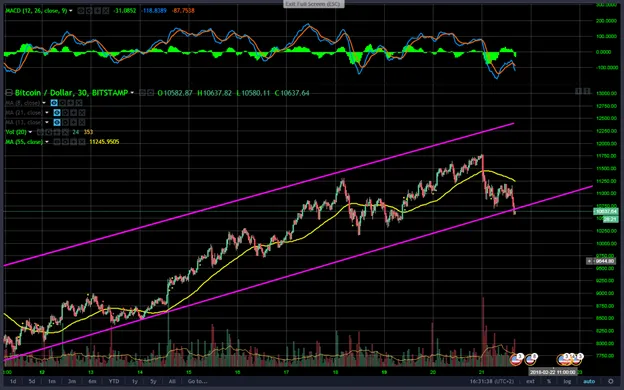Toggle 'auto' scale mode

pyautogui.click(x=589, y=381)
